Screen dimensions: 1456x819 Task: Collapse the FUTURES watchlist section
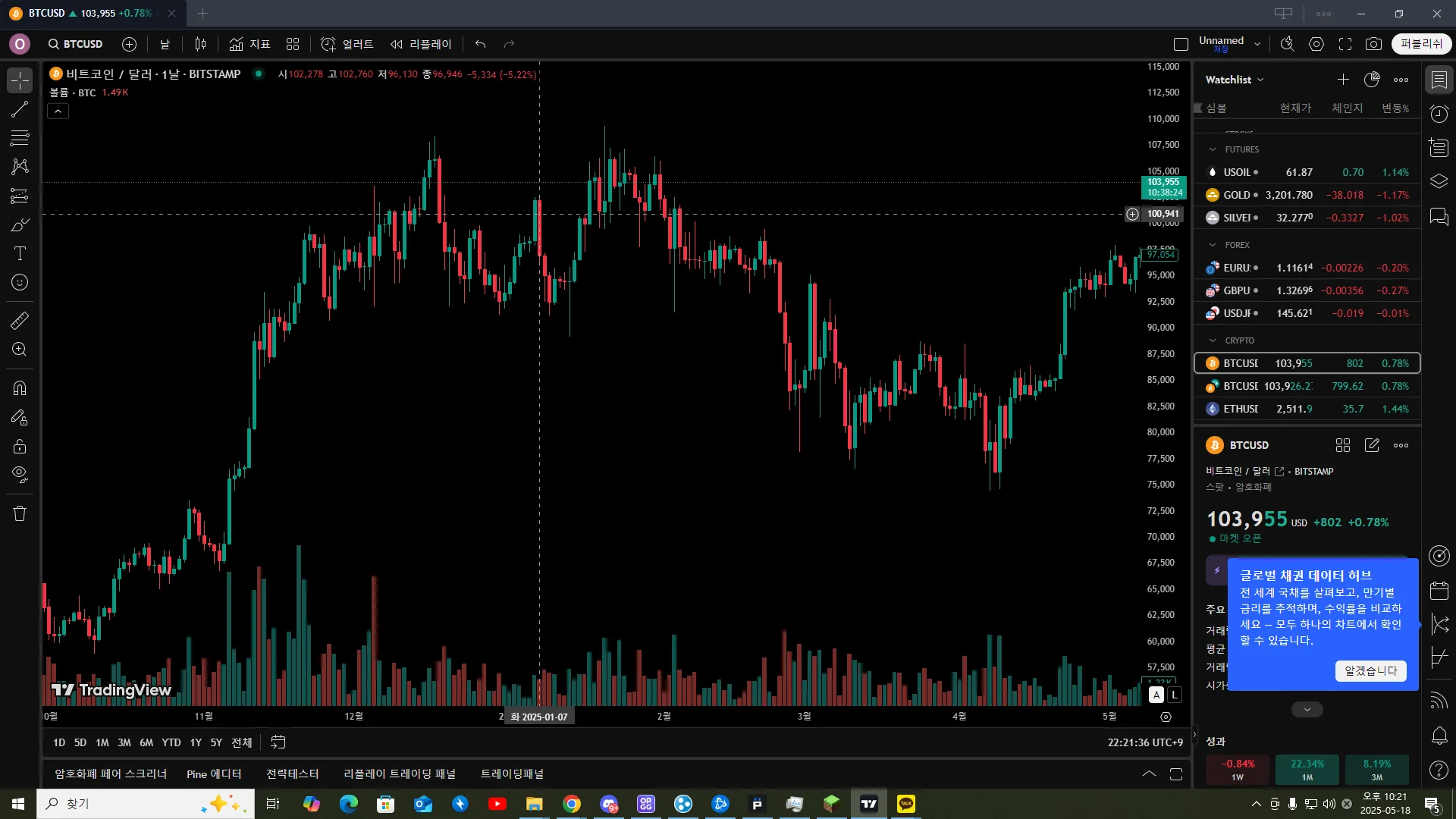pyautogui.click(x=1213, y=149)
